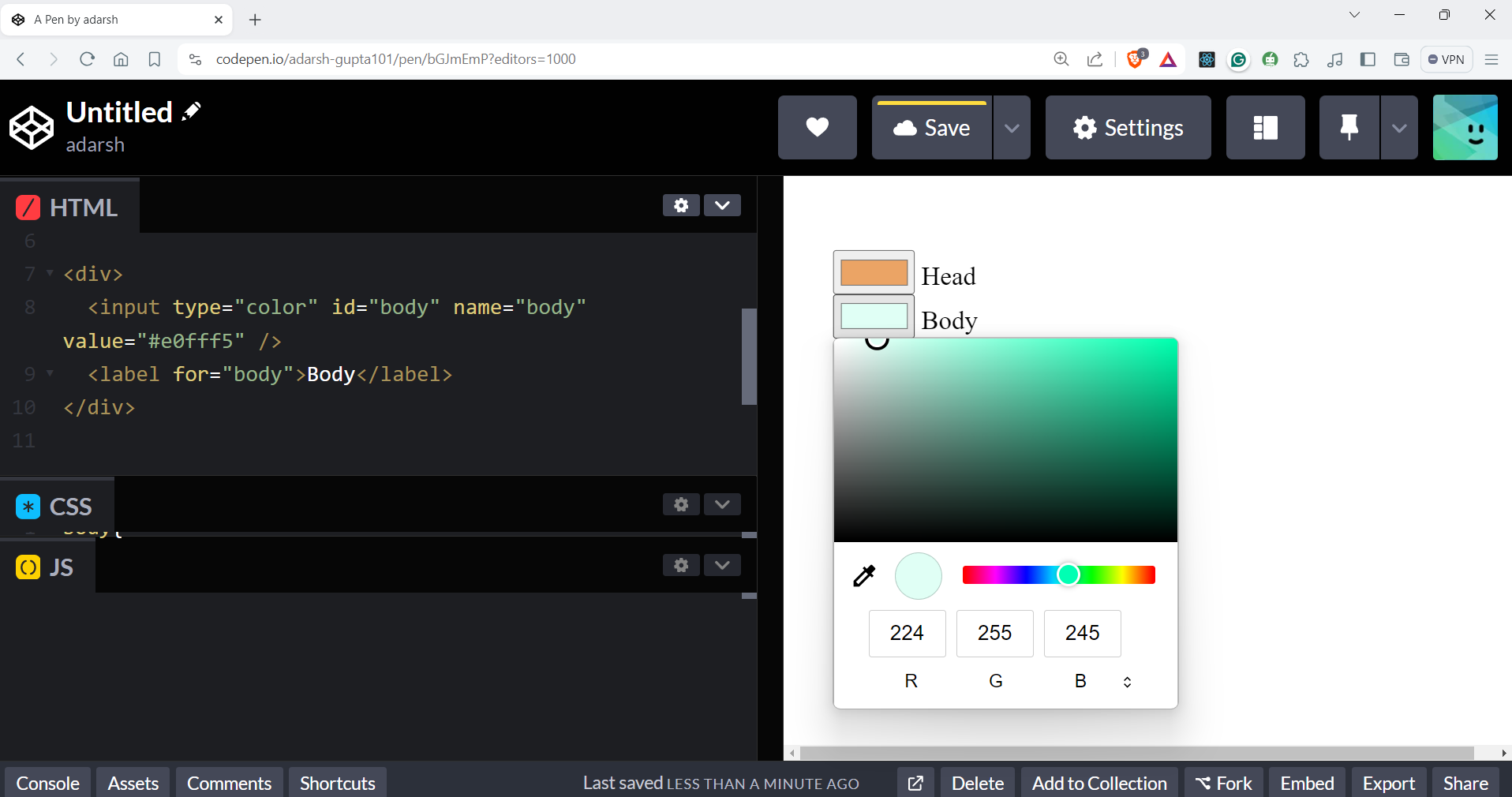Click the Head orange color swatch

point(874,272)
